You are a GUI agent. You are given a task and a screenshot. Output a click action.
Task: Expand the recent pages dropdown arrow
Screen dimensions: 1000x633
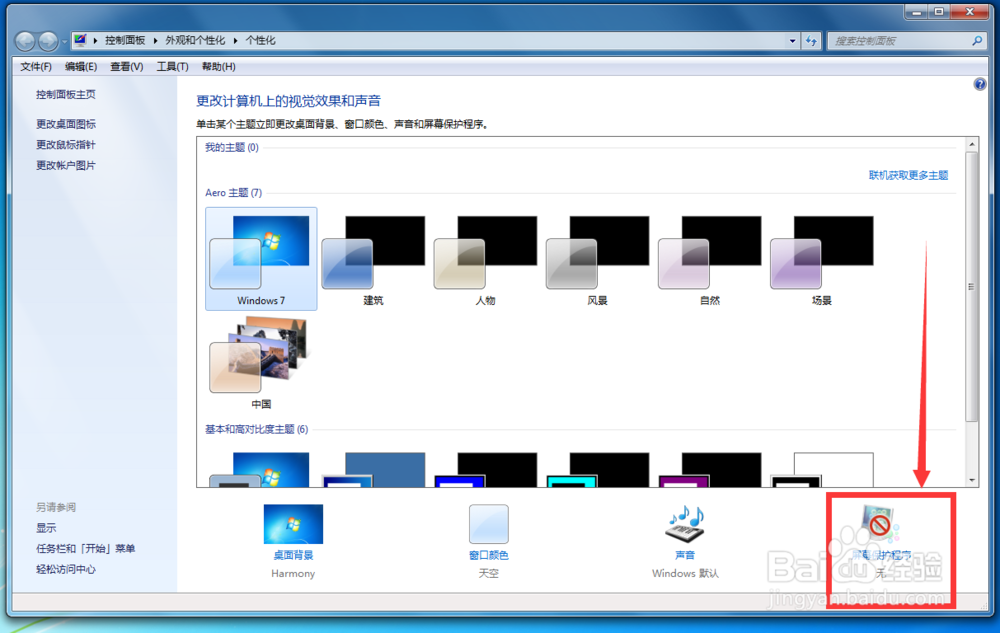click(x=64, y=42)
